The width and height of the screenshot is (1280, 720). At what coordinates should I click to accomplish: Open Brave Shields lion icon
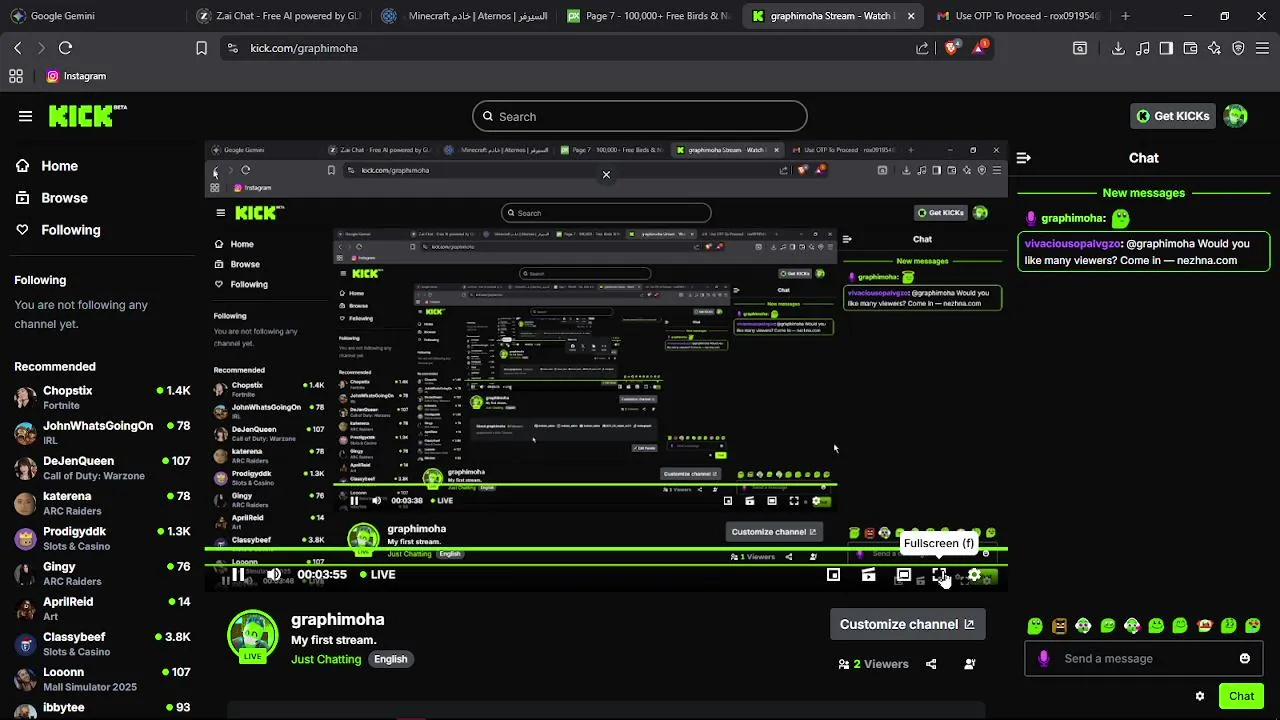(x=951, y=48)
